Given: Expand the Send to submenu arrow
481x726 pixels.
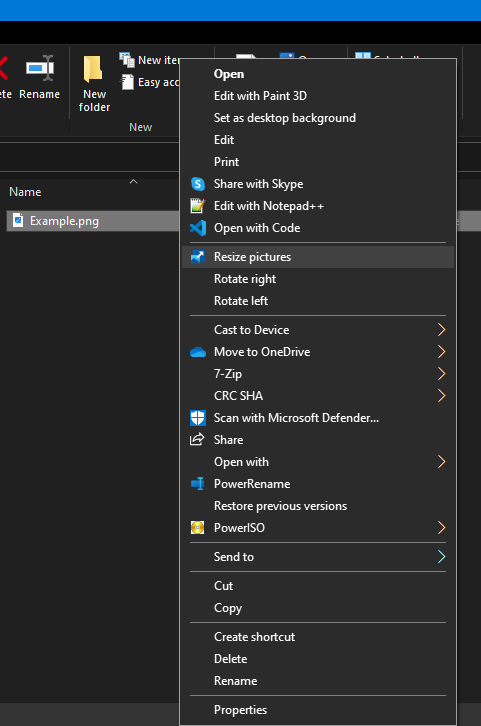Looking at the screenshot, I should point(441,557).
